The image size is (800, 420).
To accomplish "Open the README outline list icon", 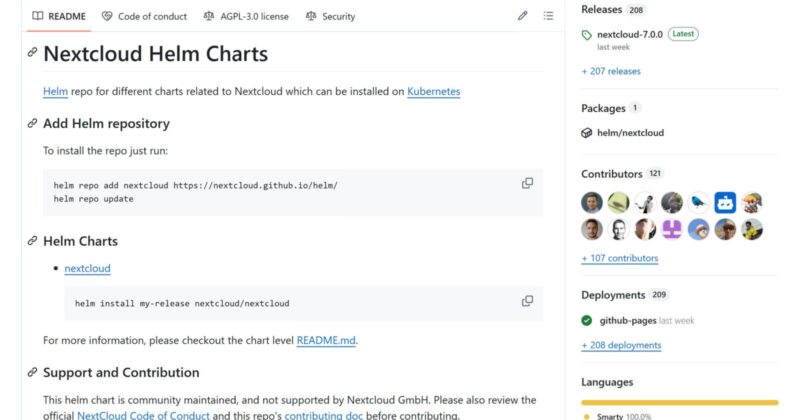I will point(548,16).
